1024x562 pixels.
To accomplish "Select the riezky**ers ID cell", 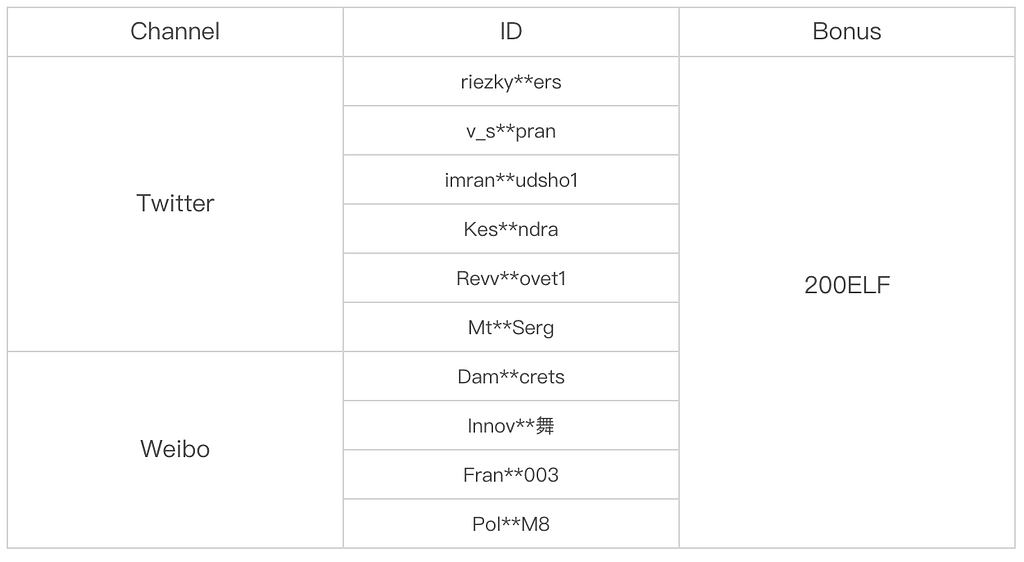I will tap(511, 82).
